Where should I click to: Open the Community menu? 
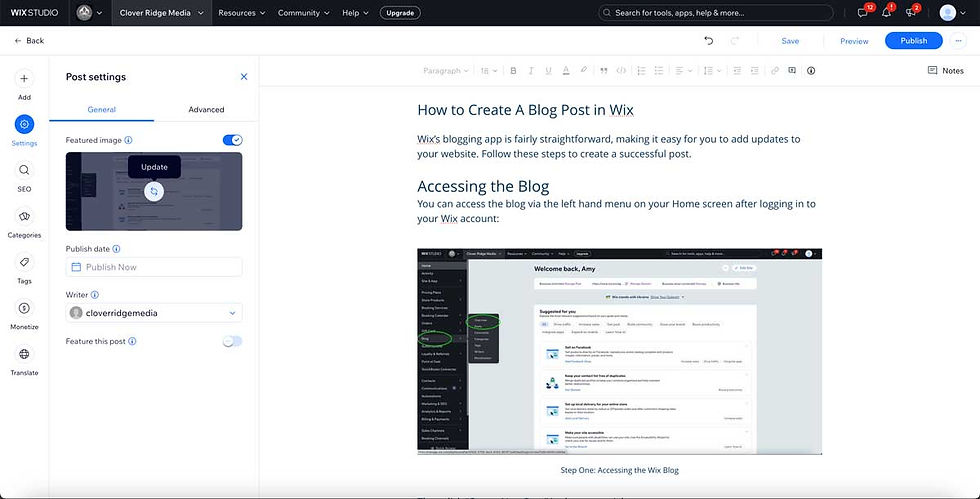pos(303,13)
